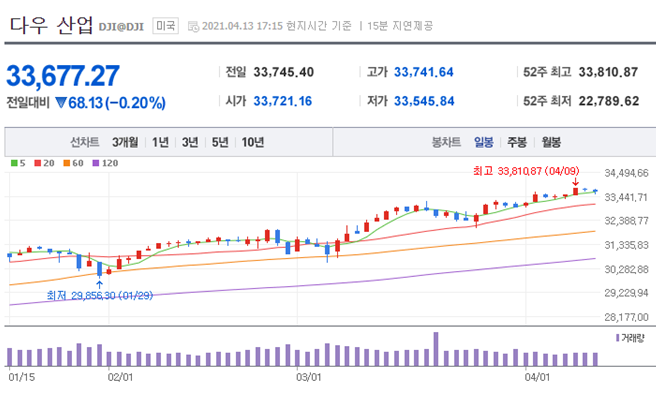Click the orange 60-day moving average swatch
The height and width of the screenshot is (393, 656).
pos(67,163)
